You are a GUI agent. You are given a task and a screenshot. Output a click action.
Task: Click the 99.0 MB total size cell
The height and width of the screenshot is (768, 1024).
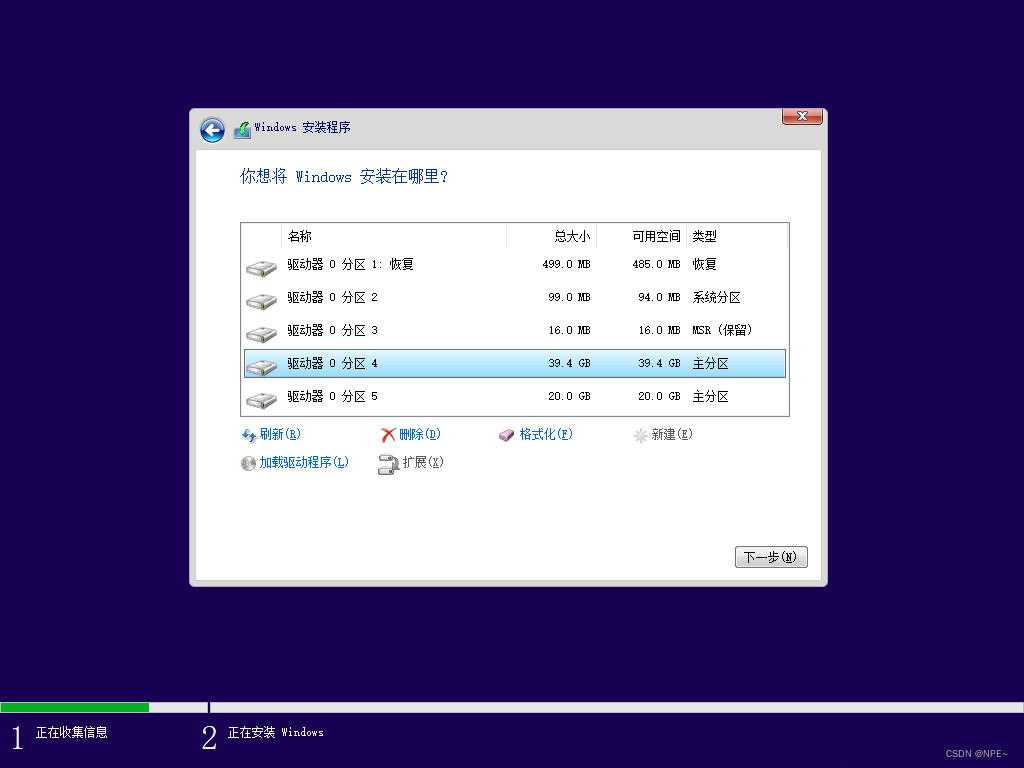(569, 297)
